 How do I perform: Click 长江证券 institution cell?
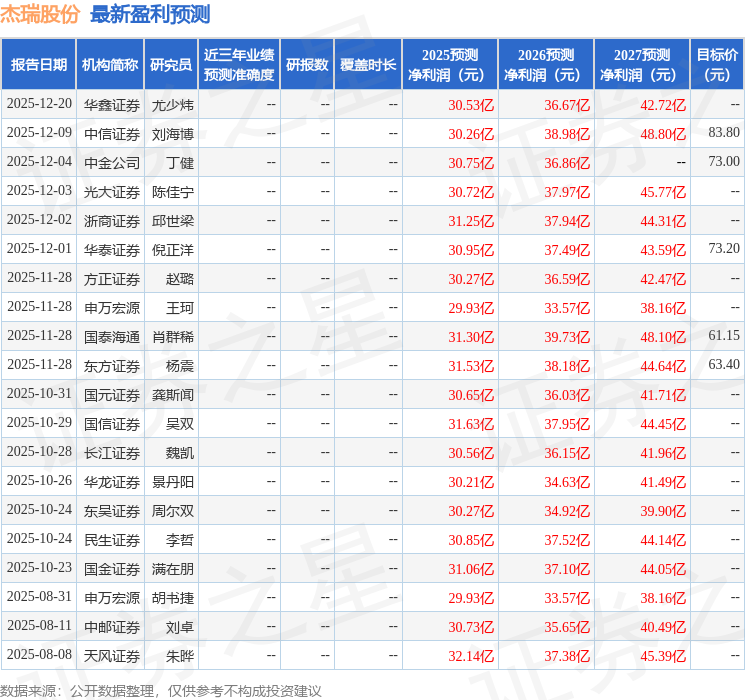click(x=112, y=453)
